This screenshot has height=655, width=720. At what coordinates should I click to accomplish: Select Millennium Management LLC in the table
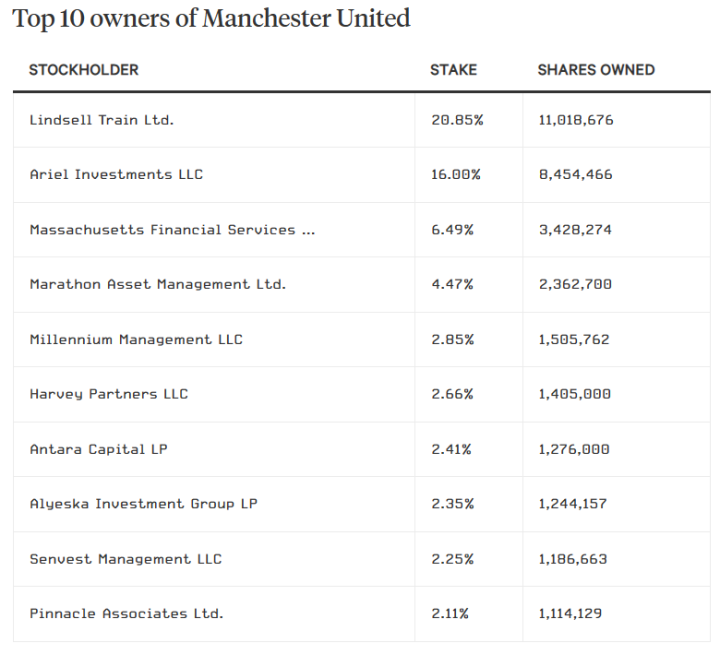click(136, 339)
